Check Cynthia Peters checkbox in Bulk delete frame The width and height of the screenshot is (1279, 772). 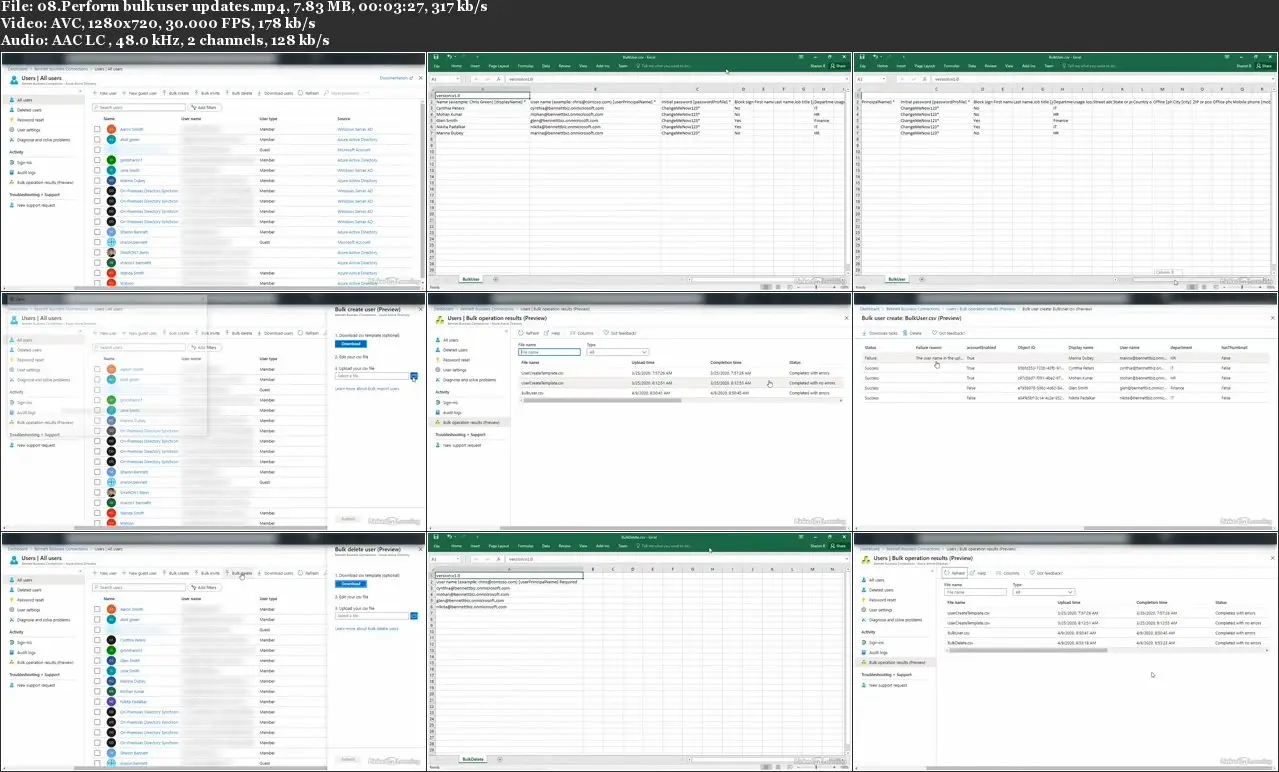point(97,640)
